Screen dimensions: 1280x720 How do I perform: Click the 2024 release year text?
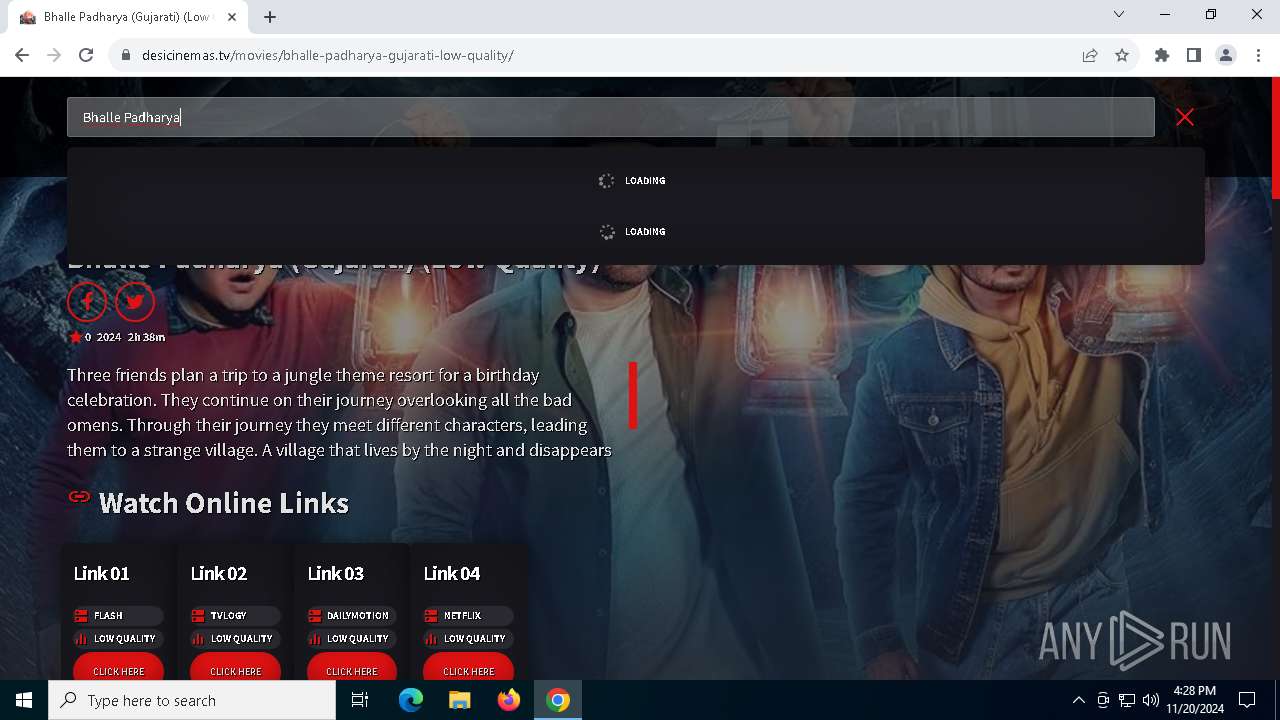109,337
